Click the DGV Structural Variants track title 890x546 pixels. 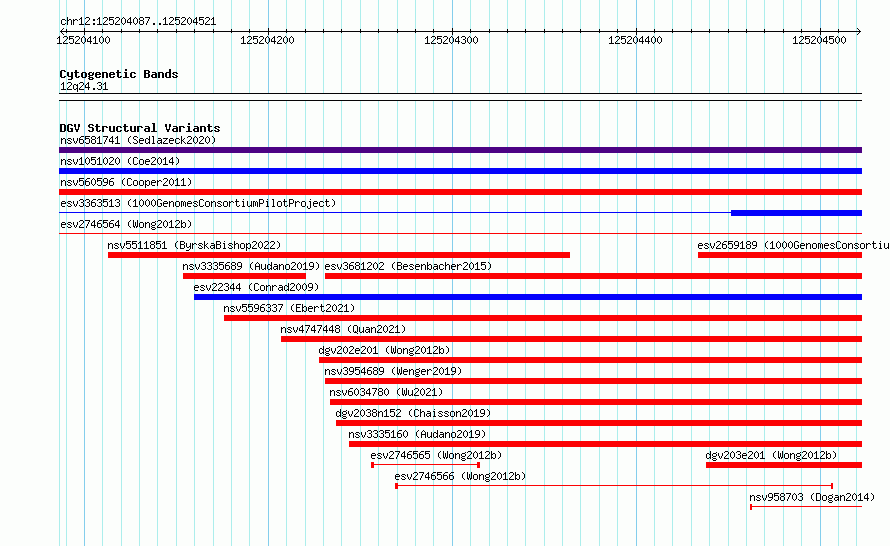[140, 128]
